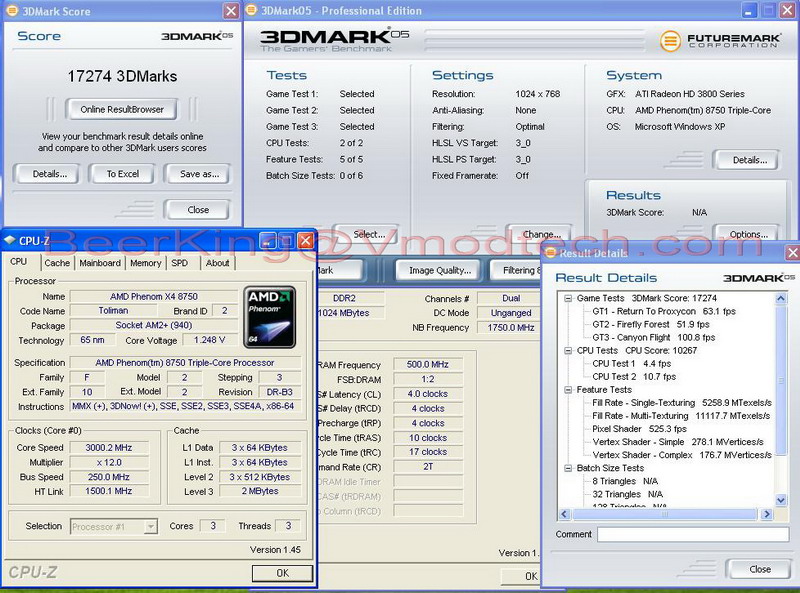The image size is (800, 593).
Task: Close the CPU-Z window with red X
Action: 305,240
